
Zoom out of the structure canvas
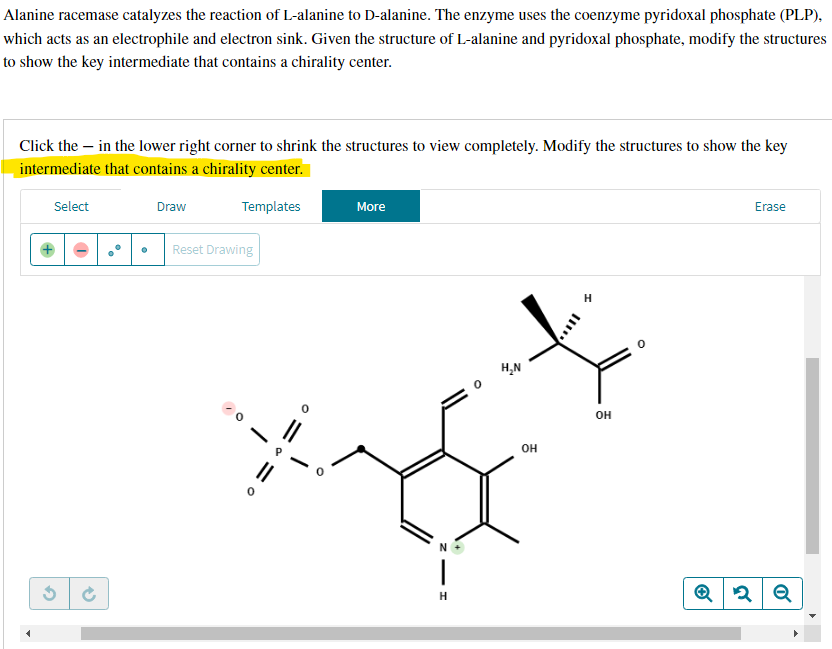(x=782, y=593)
